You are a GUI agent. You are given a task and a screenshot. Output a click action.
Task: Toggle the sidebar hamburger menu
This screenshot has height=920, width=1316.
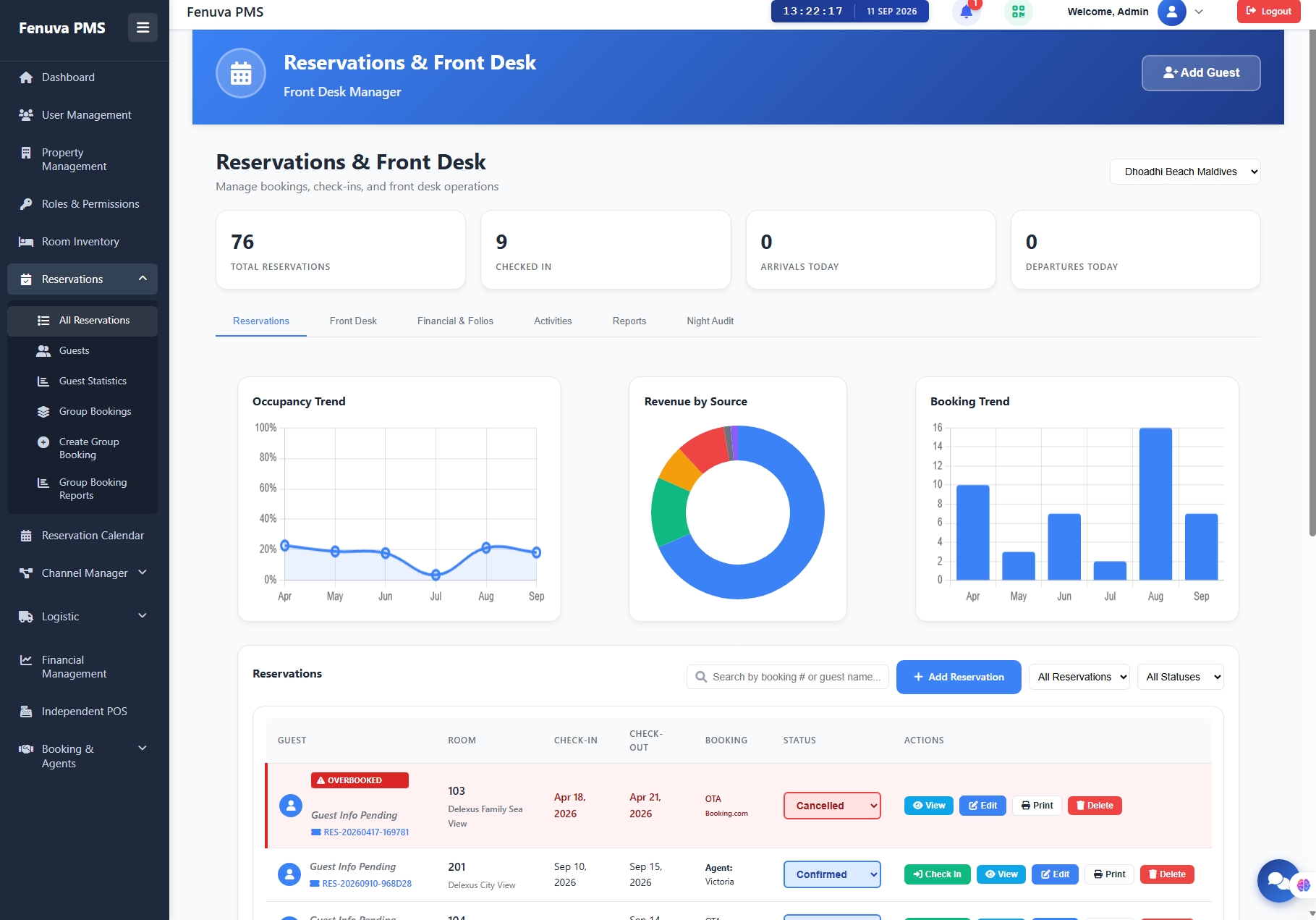[143, 28]
